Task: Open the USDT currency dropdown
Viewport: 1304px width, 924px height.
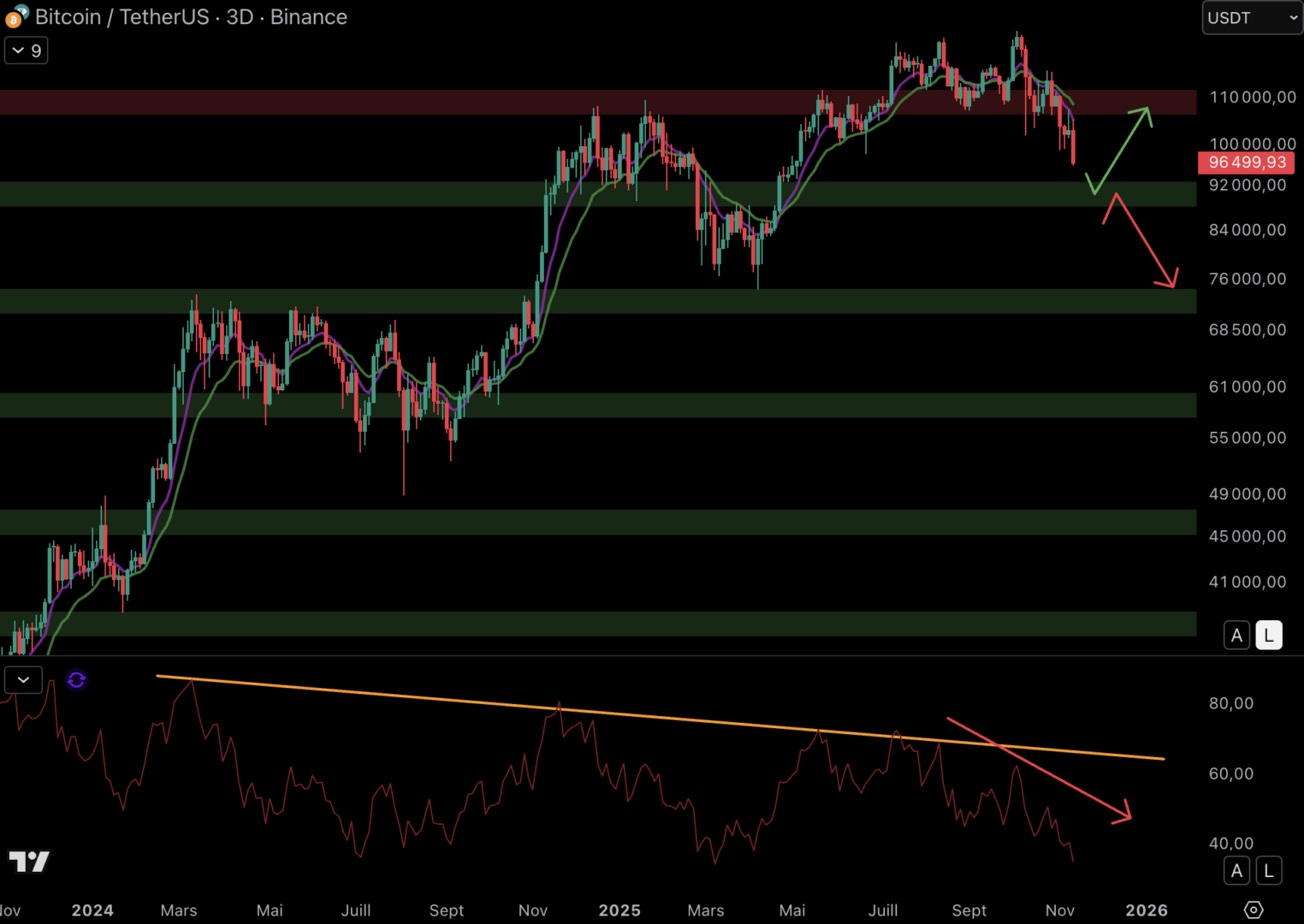Action: pyautogui.click(x=1252, y=18)
